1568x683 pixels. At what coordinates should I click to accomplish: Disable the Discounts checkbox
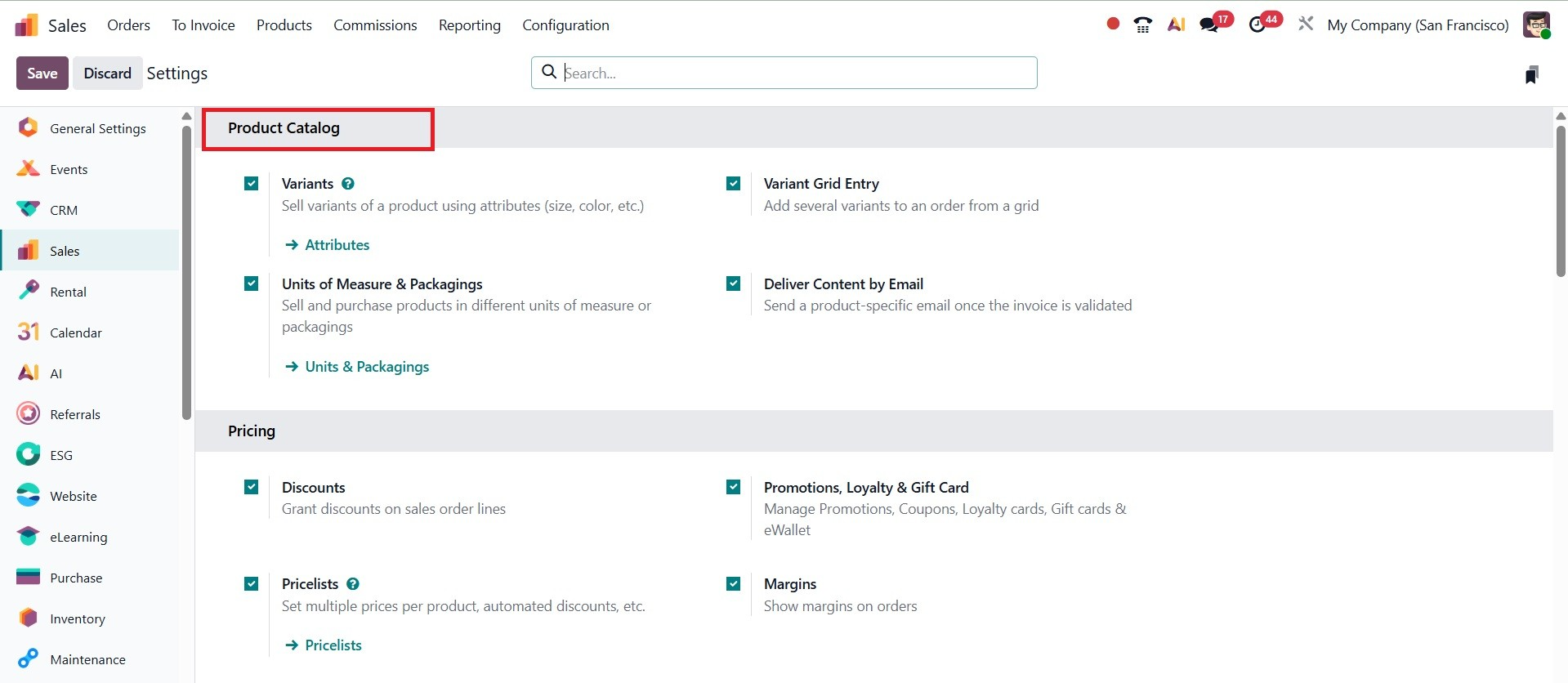coord(252,488)
